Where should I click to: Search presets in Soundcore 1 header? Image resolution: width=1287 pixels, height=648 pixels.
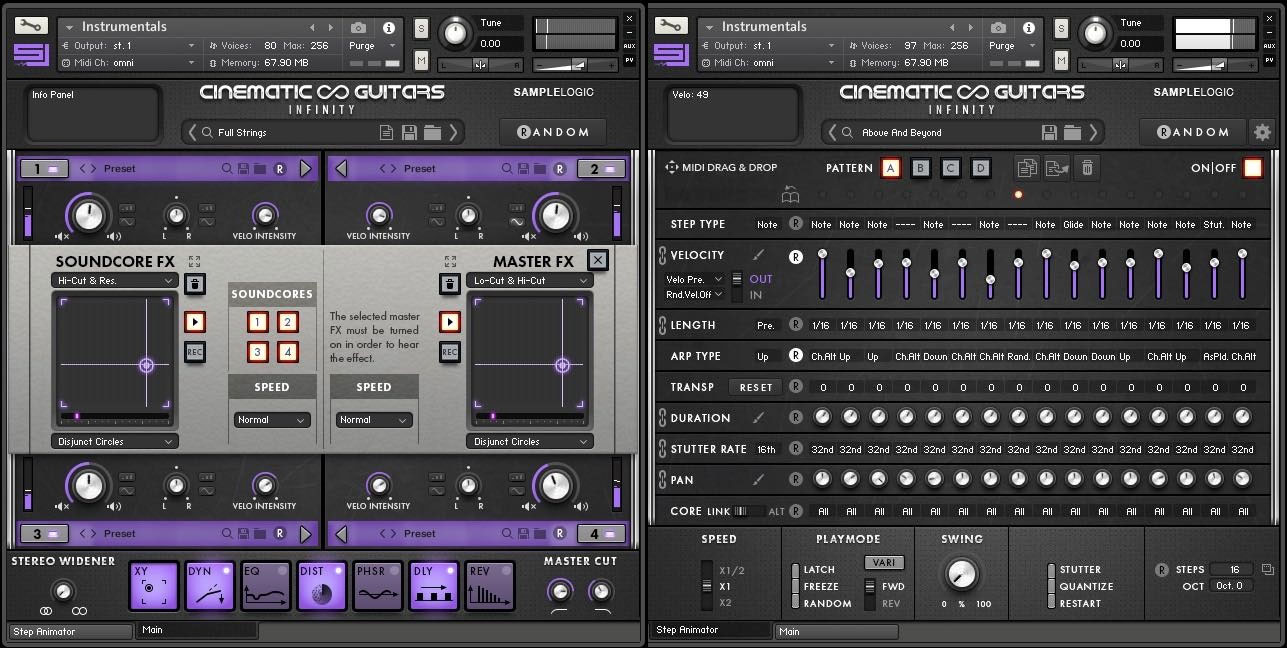tap(229, 169)
